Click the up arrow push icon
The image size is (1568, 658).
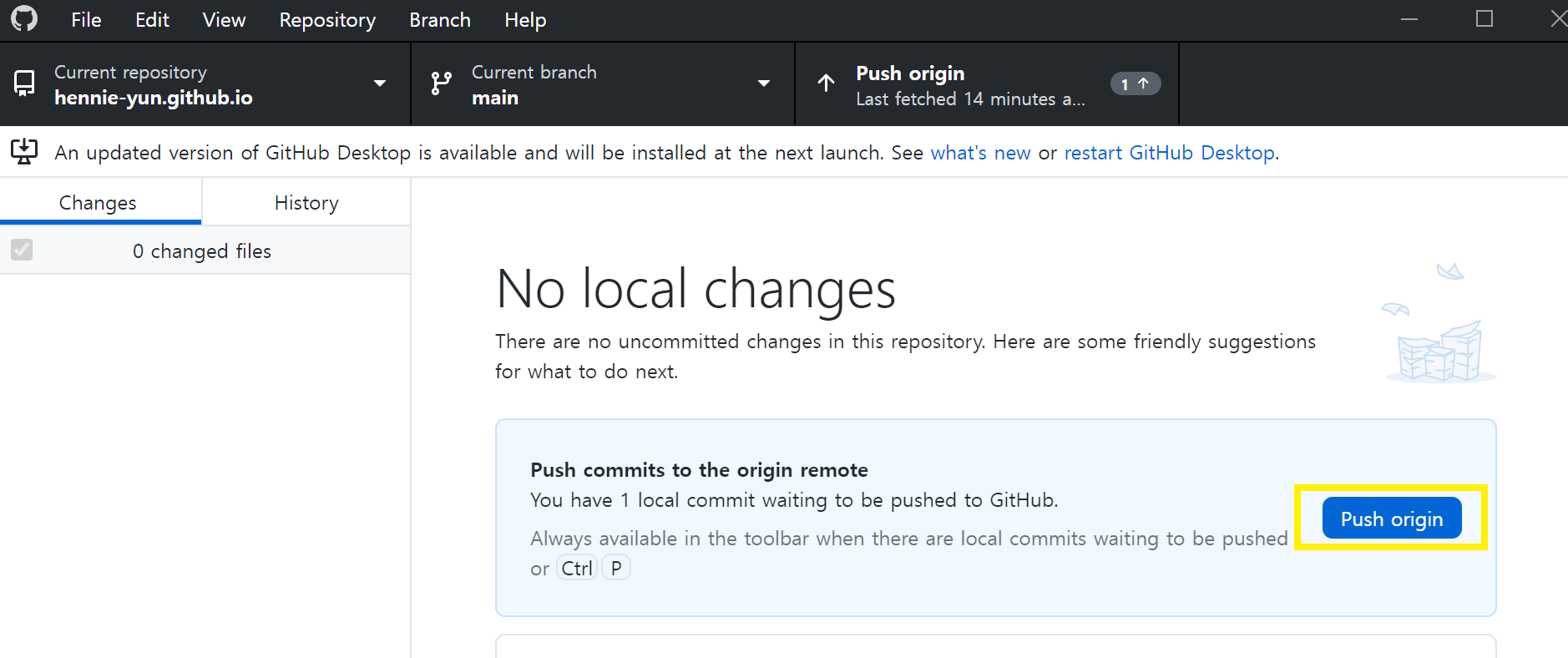(x=826, y=83)
